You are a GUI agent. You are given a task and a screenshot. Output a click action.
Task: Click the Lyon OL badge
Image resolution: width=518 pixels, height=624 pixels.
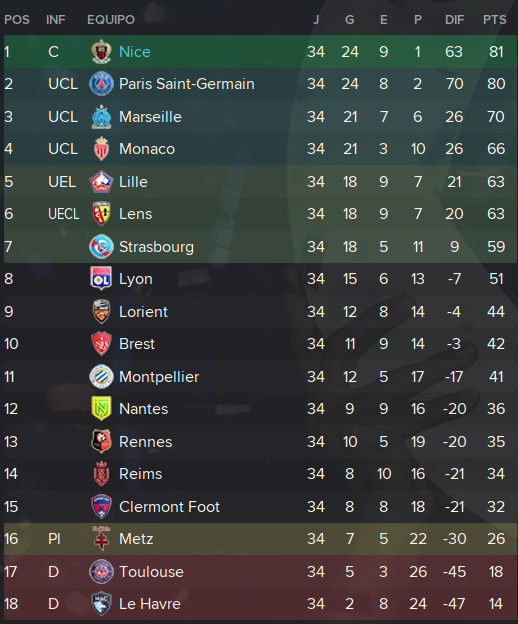101,279
